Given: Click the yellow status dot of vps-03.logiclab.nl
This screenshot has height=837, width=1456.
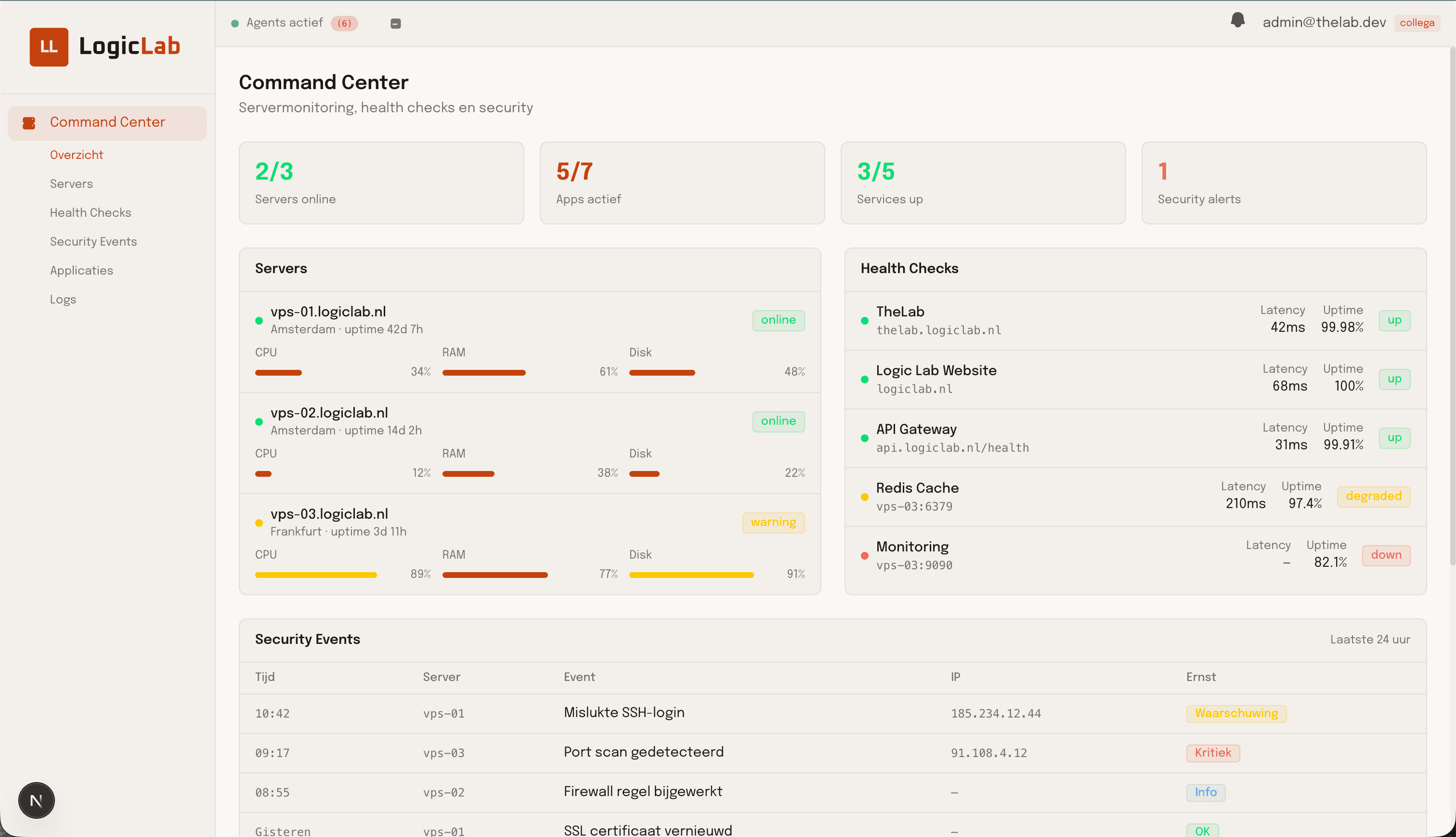Looking at the screenshot, I should pos(260,523).
